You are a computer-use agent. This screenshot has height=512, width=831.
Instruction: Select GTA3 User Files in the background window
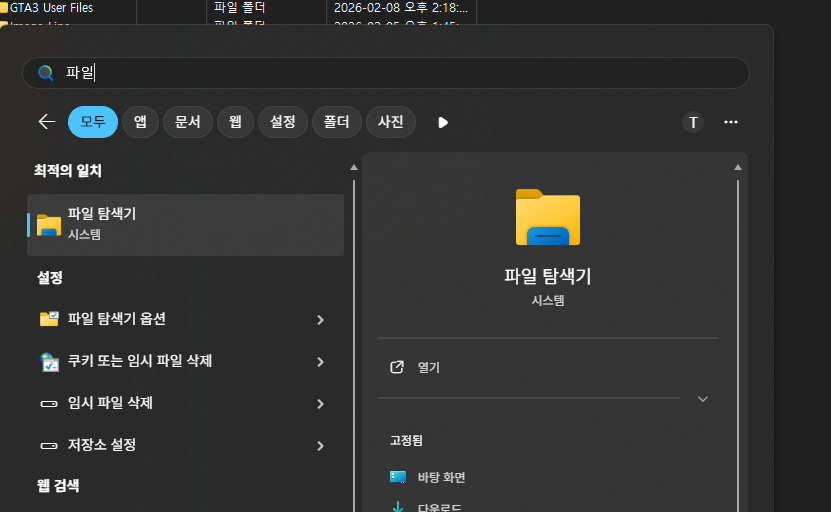[51, 7]
